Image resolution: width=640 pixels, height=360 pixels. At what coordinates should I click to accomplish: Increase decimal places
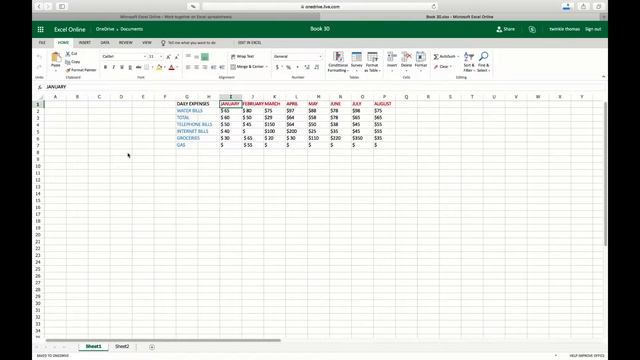point(307,67)
